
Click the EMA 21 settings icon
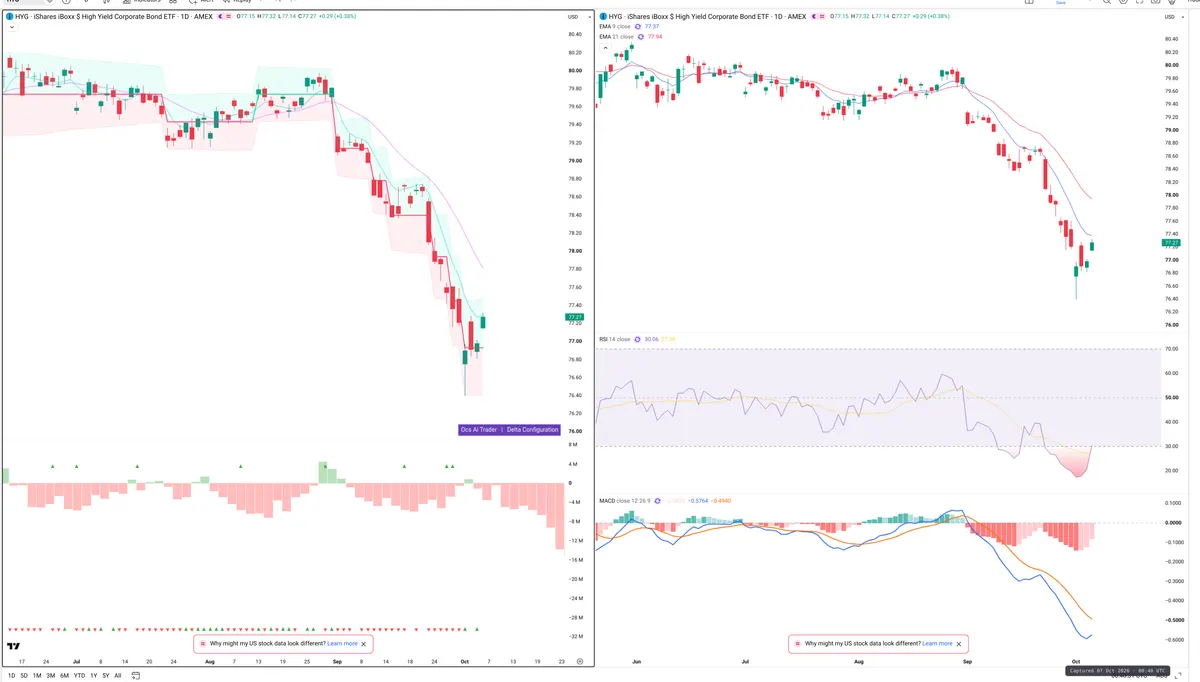[642, 36]
